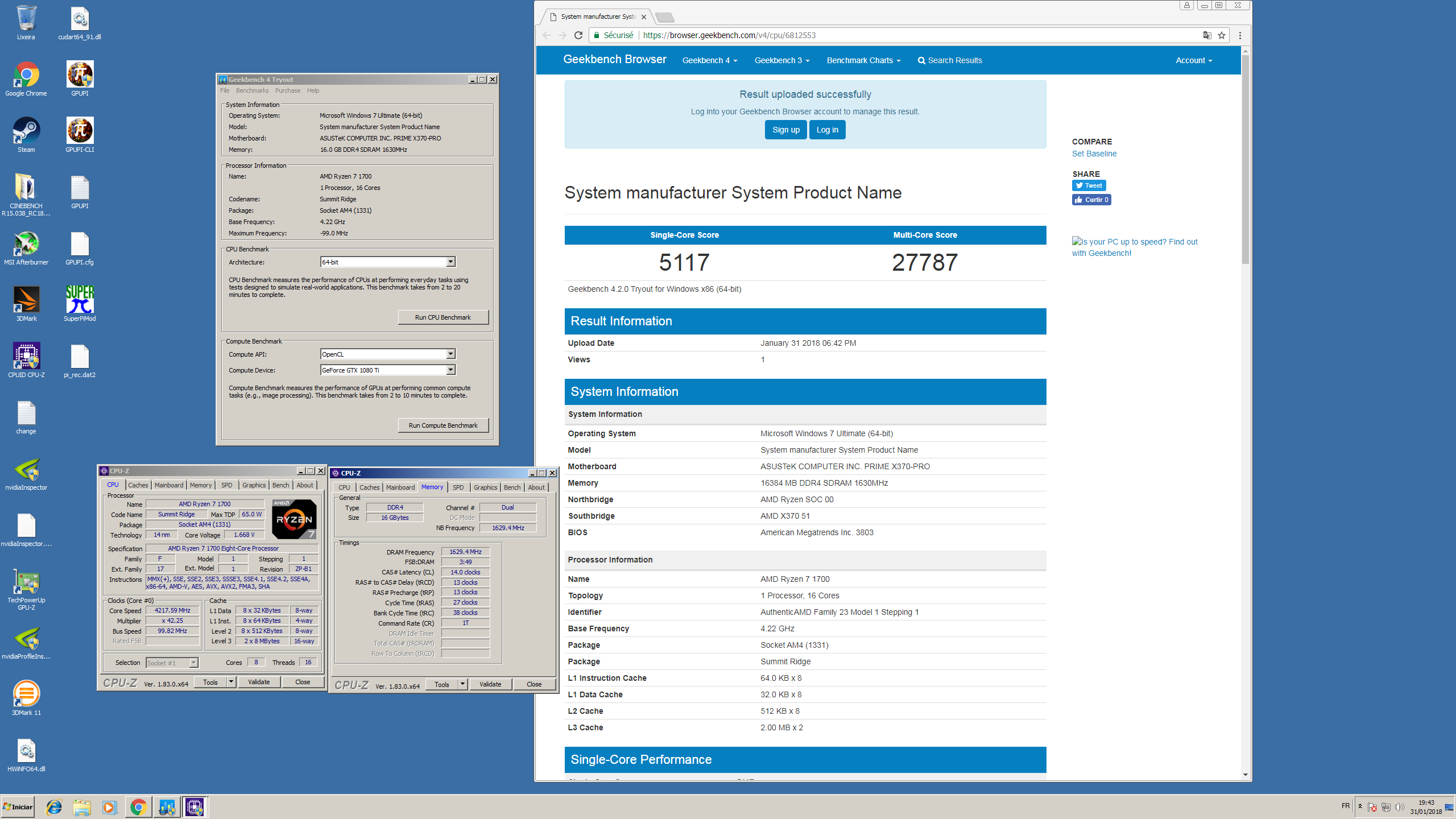Click the browser address bar URL
The width and height of the screenshot is (1456, 819).
point(729,35)
